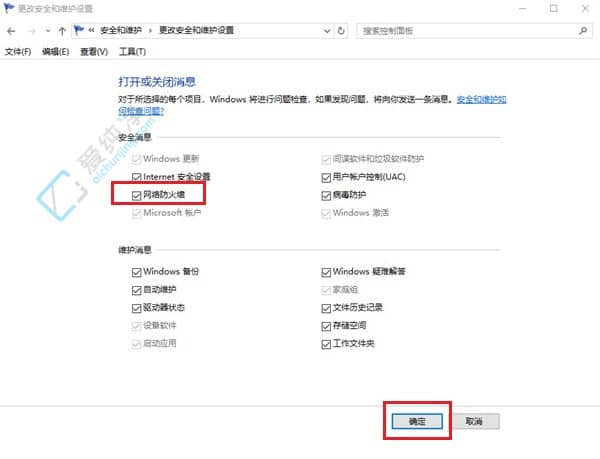Uncheck the 网络防火墙 checkbox
Screen dimensions: 600x459
(136, 195)
